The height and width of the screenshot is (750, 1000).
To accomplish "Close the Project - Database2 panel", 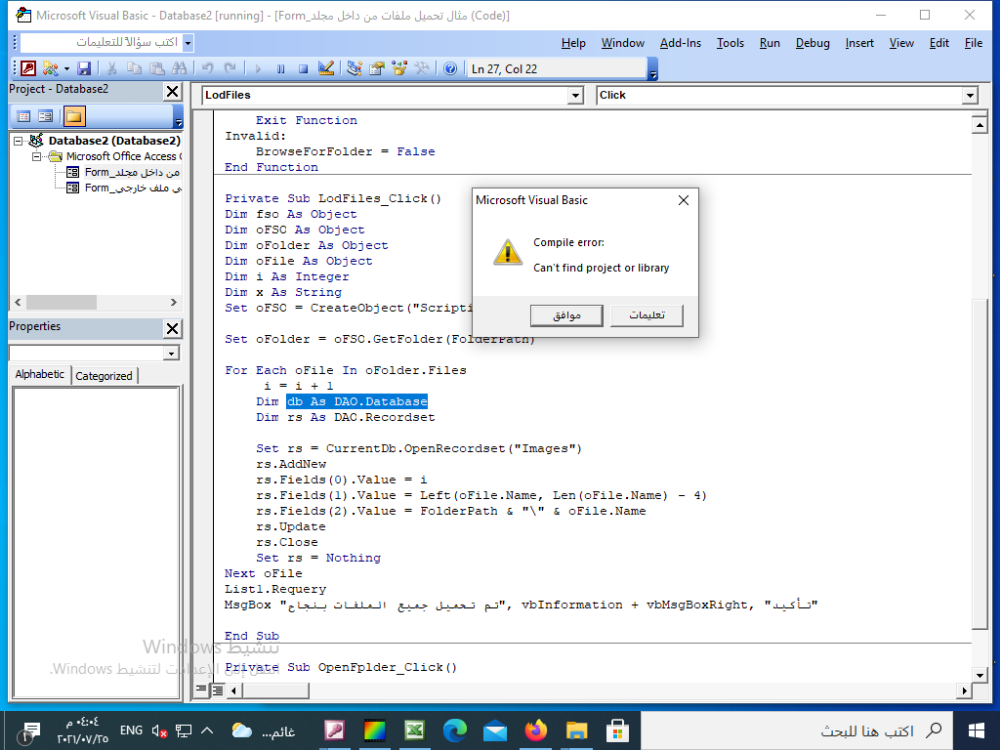I will click(172, 91).
